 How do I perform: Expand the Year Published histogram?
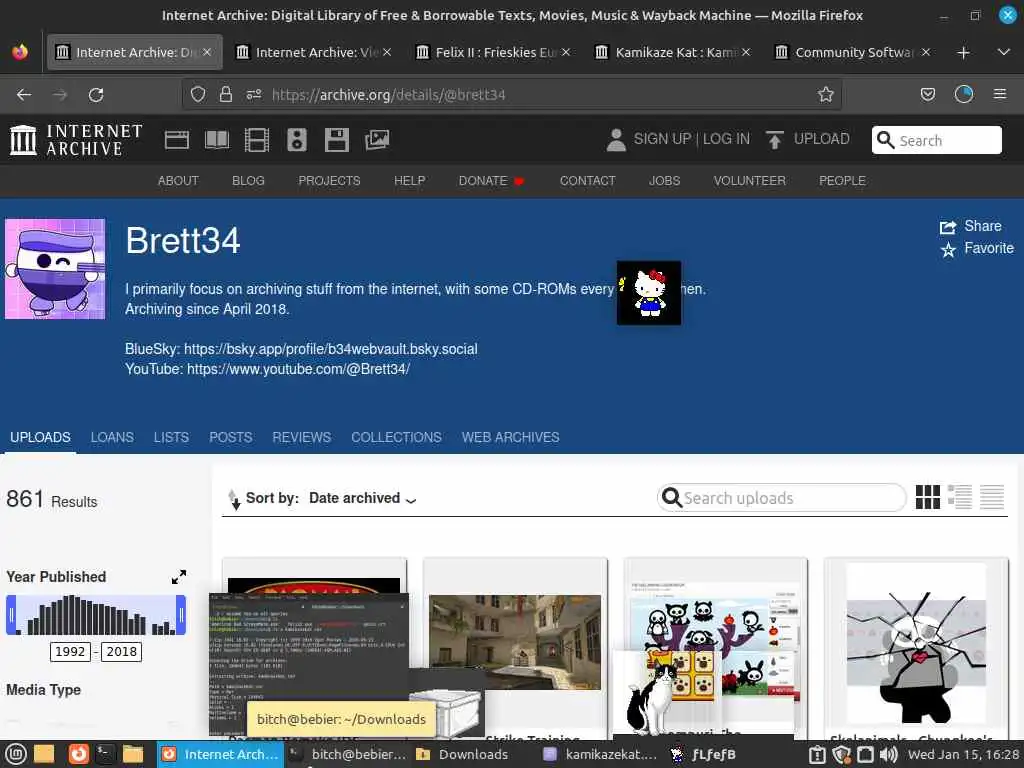179,577
